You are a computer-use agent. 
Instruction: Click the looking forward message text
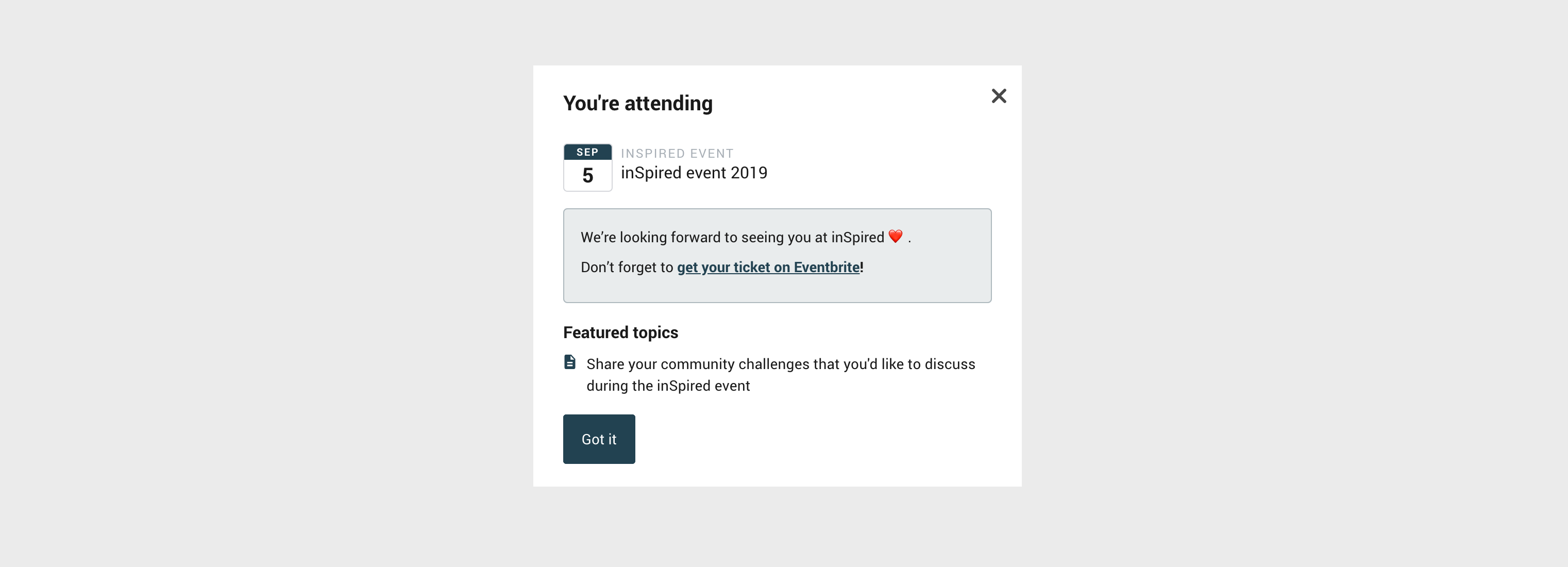tap(746, 237)
